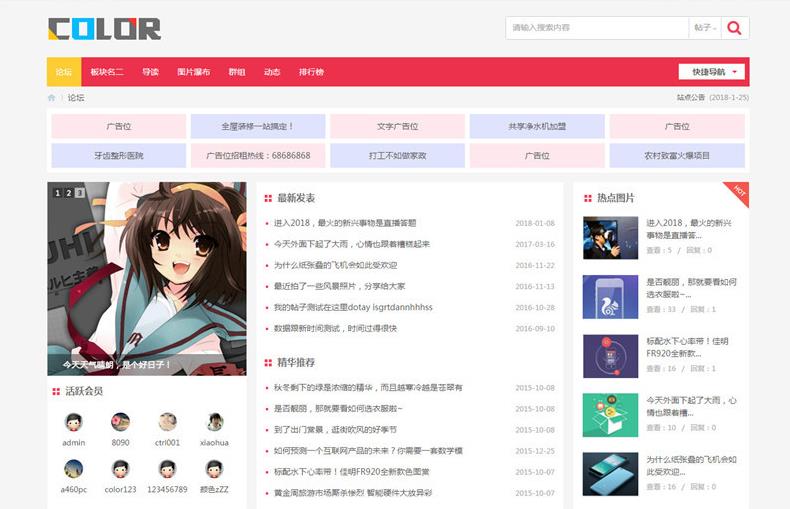
Task: Click ad box with hotline 68686868
Action: click(x=258, y=156)
